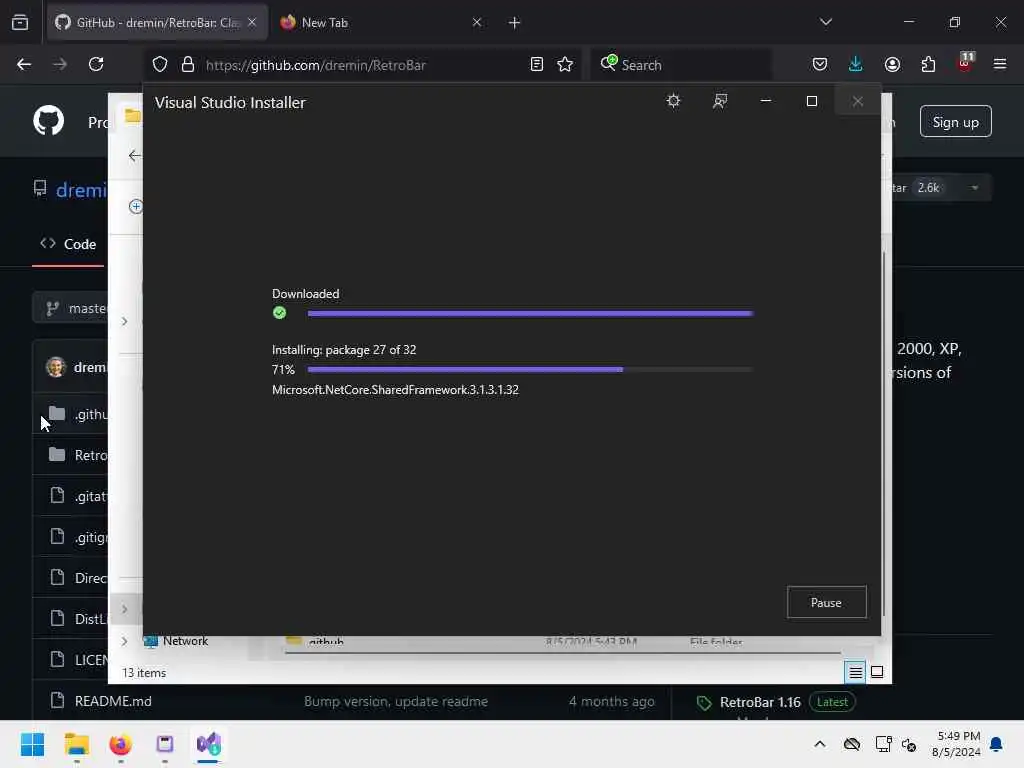Close the GitHub RetroBar tab
Viewport: 1024px width, 768px height.
click(x=252, y=22)
